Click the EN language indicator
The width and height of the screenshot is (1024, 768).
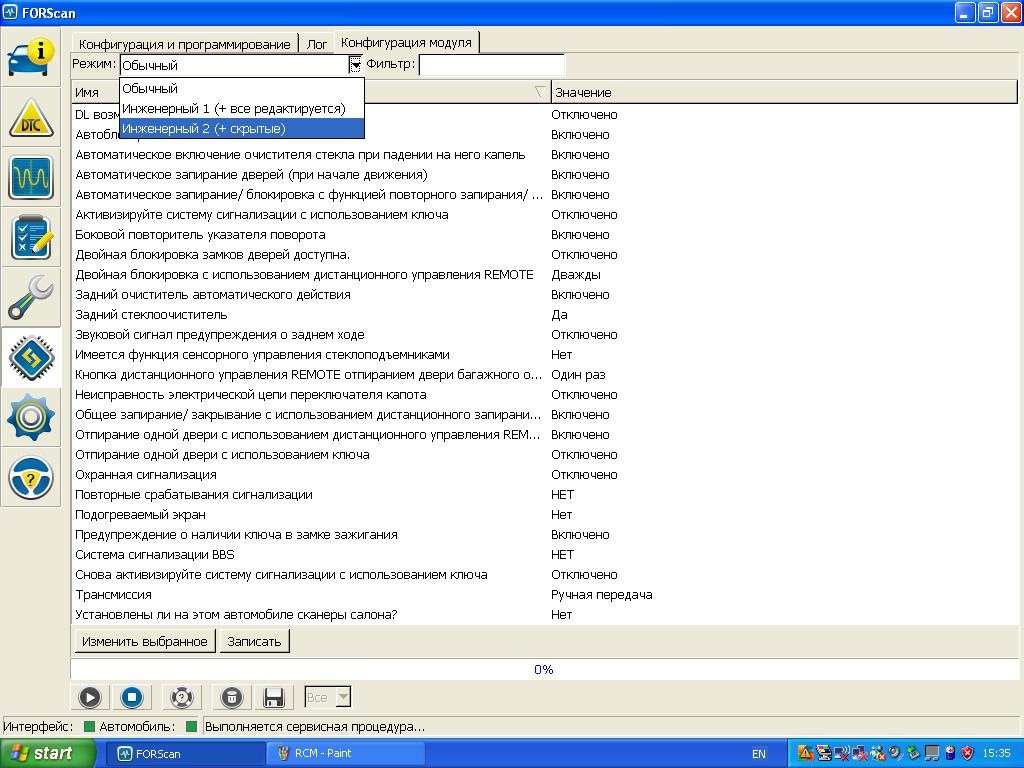(758, 754)
